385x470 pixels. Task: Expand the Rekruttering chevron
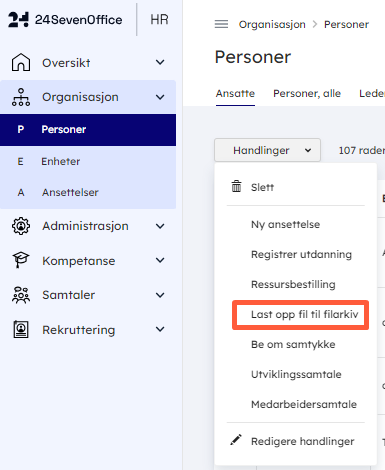tap(160, 329)
